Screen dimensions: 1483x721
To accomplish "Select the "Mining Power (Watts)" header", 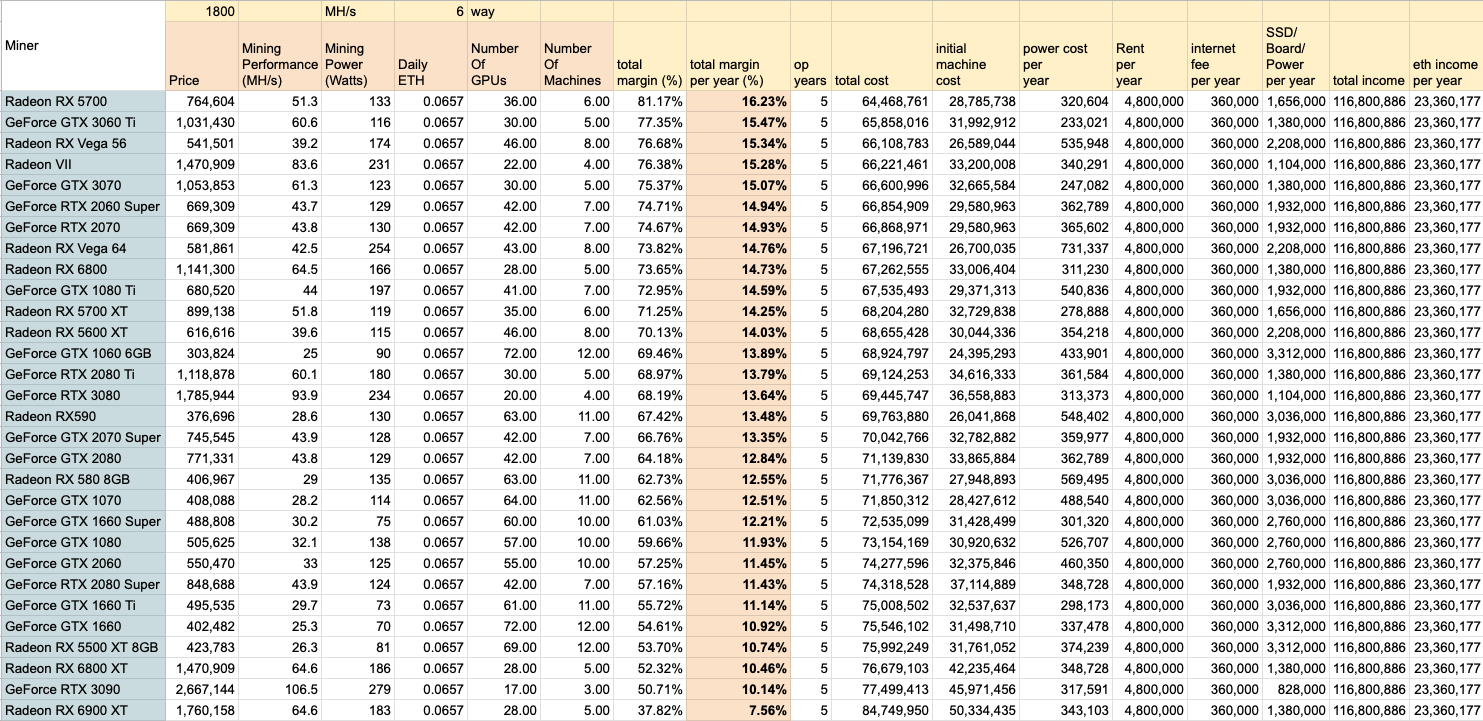I will [357, 57].
